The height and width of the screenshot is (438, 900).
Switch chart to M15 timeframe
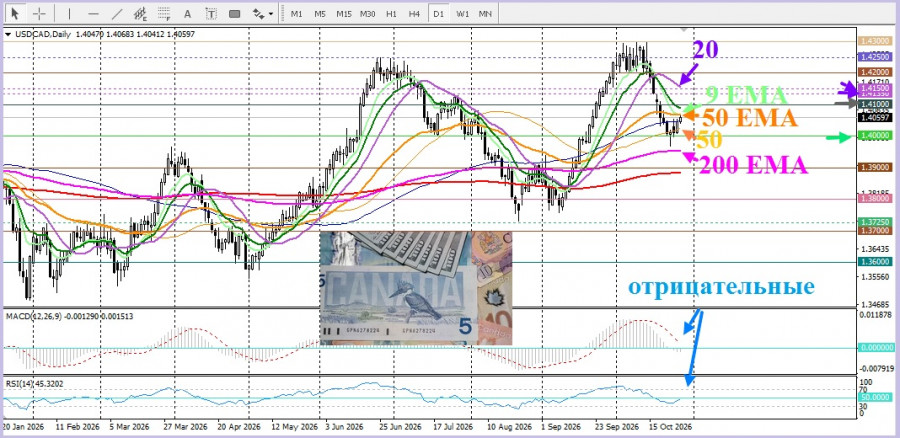344,13
